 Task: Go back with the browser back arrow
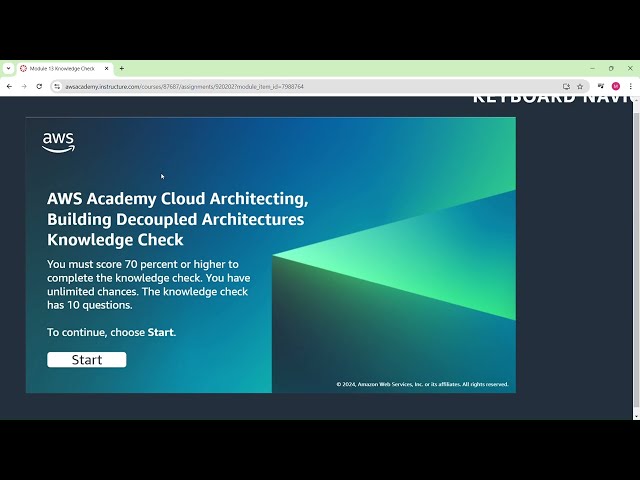pyautogui.click(x=9, y=87)
